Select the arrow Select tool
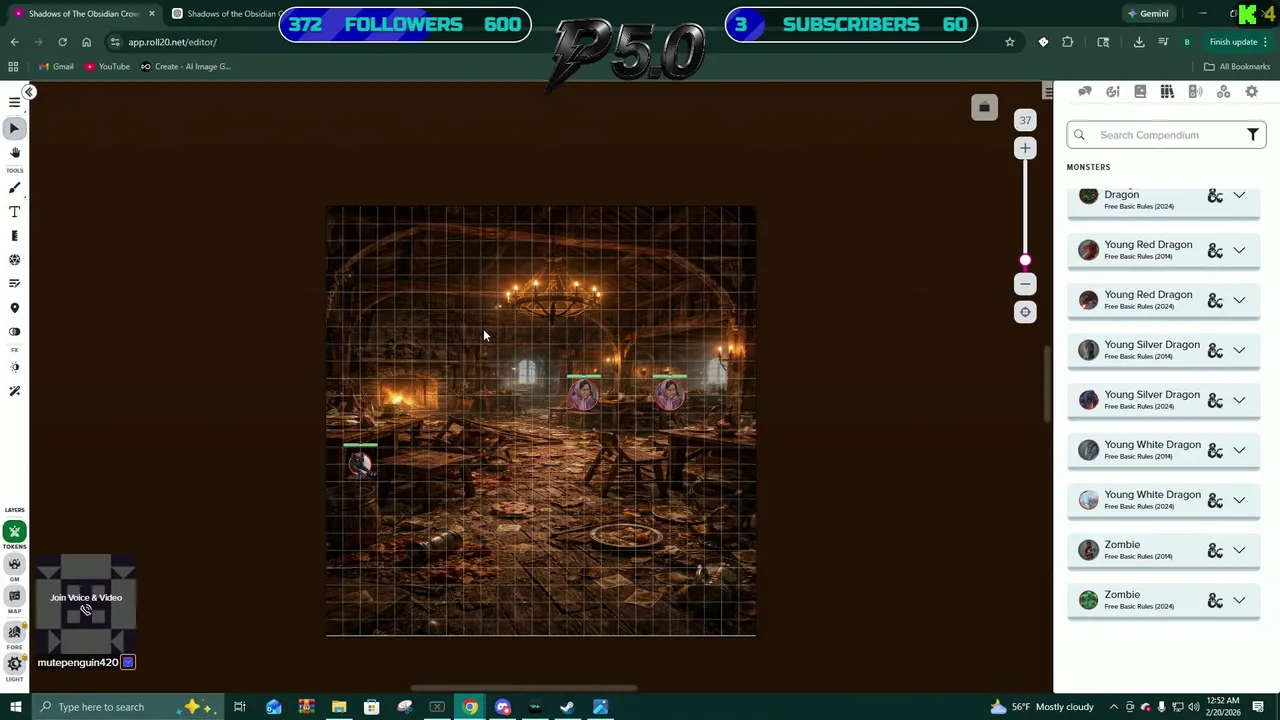 click(14, 128)
